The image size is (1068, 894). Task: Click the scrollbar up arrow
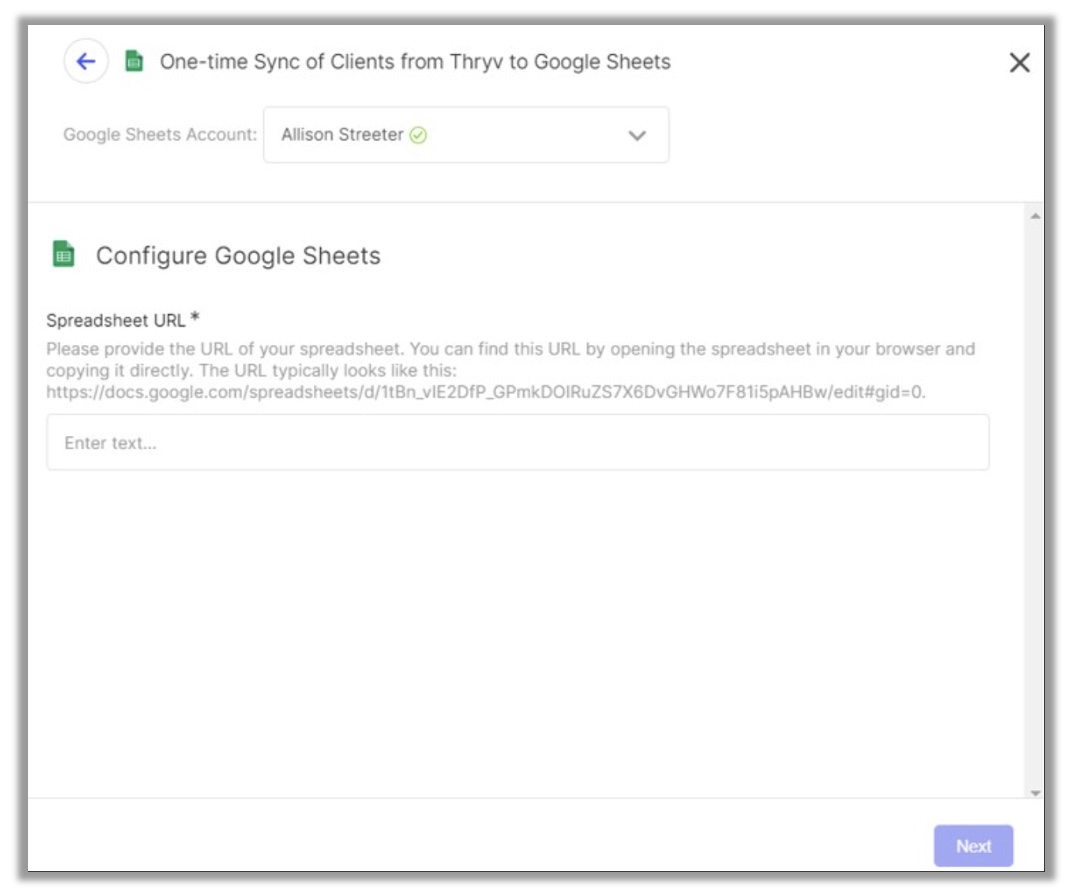[x=1035, y=216]
